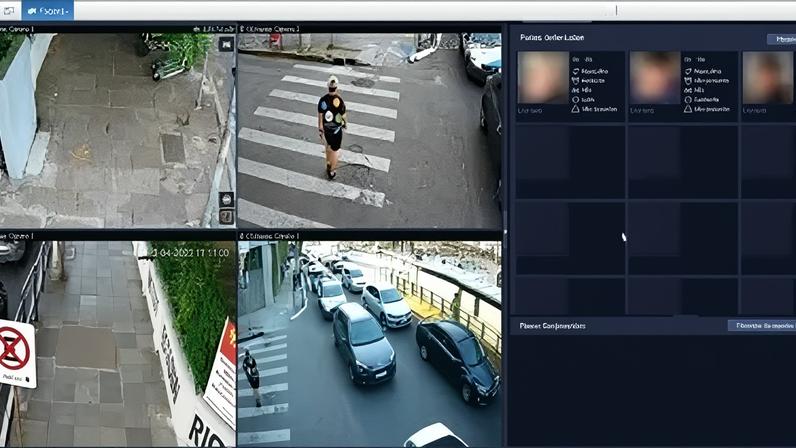
Task: Click the title label of the traffic camera feed
Action: coord(270,236)
